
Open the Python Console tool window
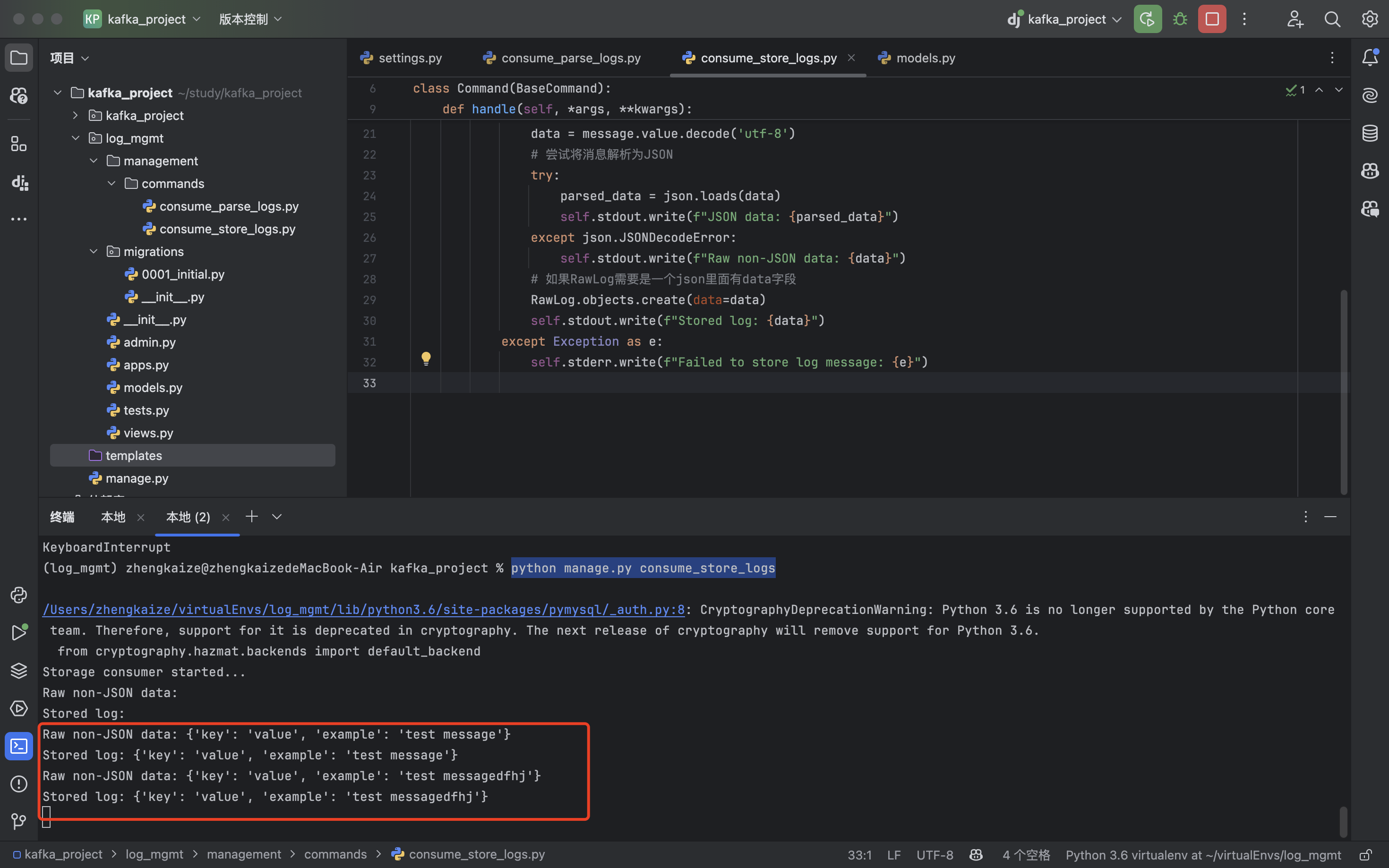(18, 595)
